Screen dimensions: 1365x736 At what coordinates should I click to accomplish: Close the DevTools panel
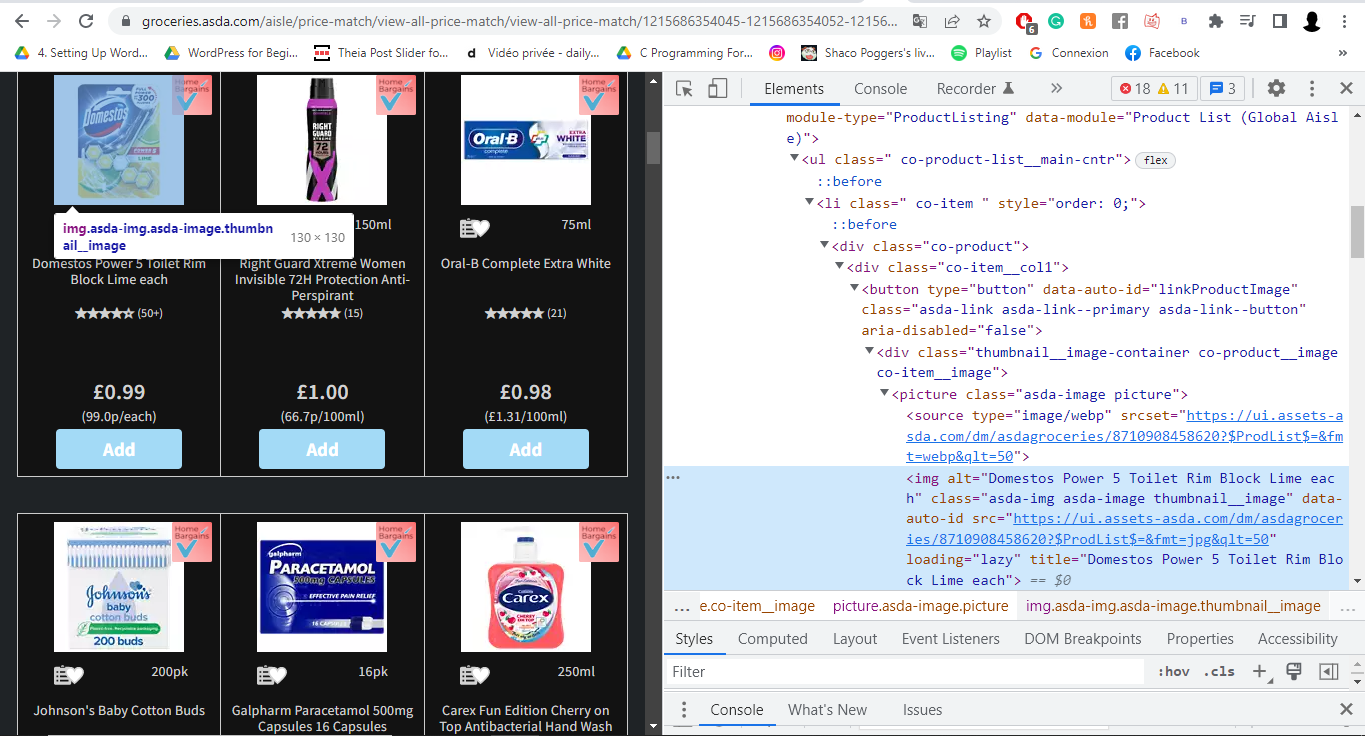coord(1346,89)
